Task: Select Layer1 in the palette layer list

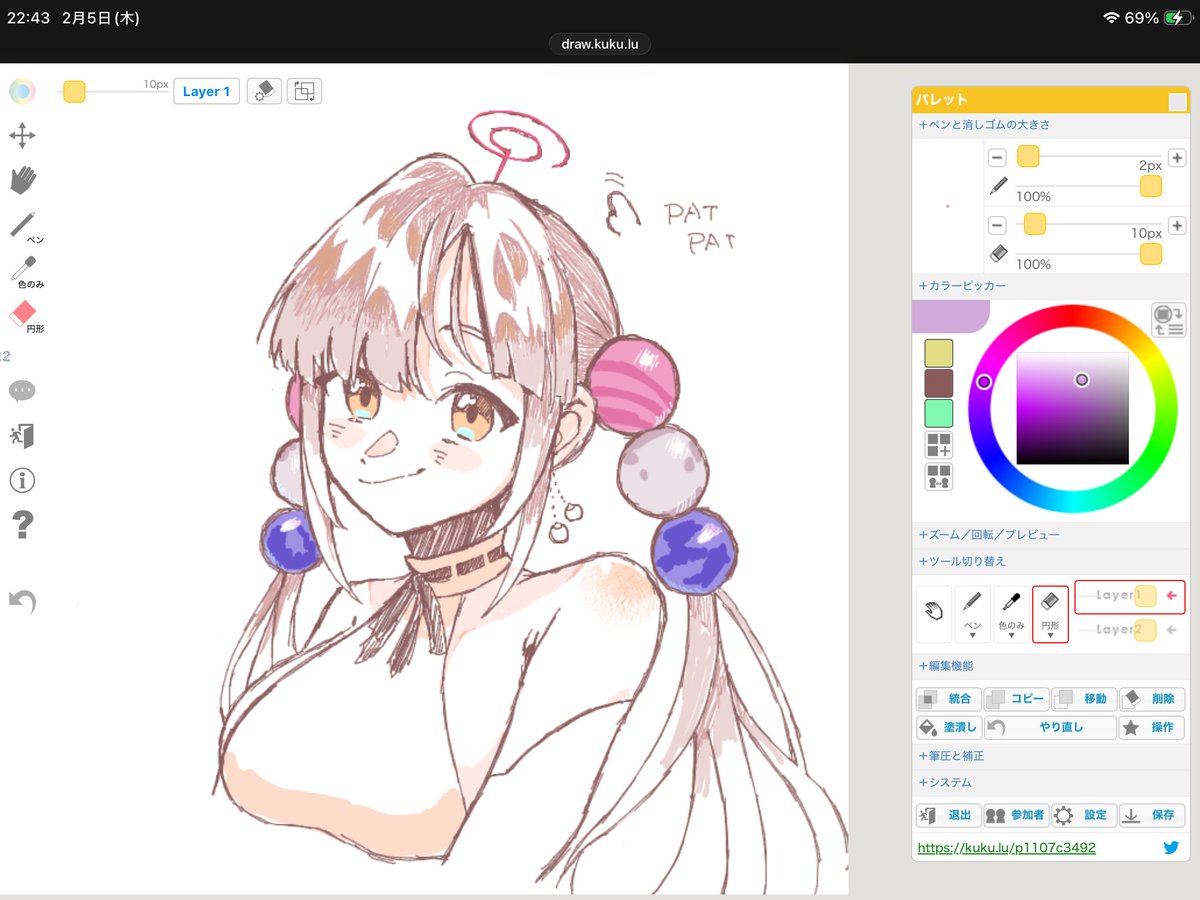Action: pos(1130,597)
